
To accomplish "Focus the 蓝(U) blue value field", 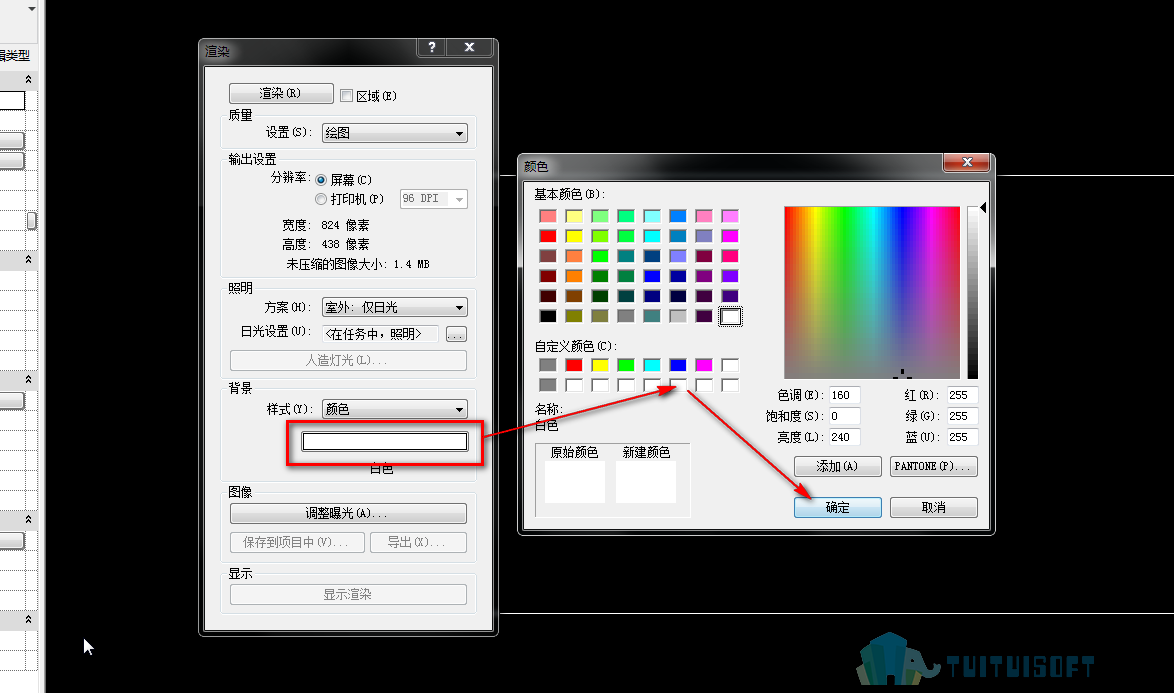I will pos(962,437).
